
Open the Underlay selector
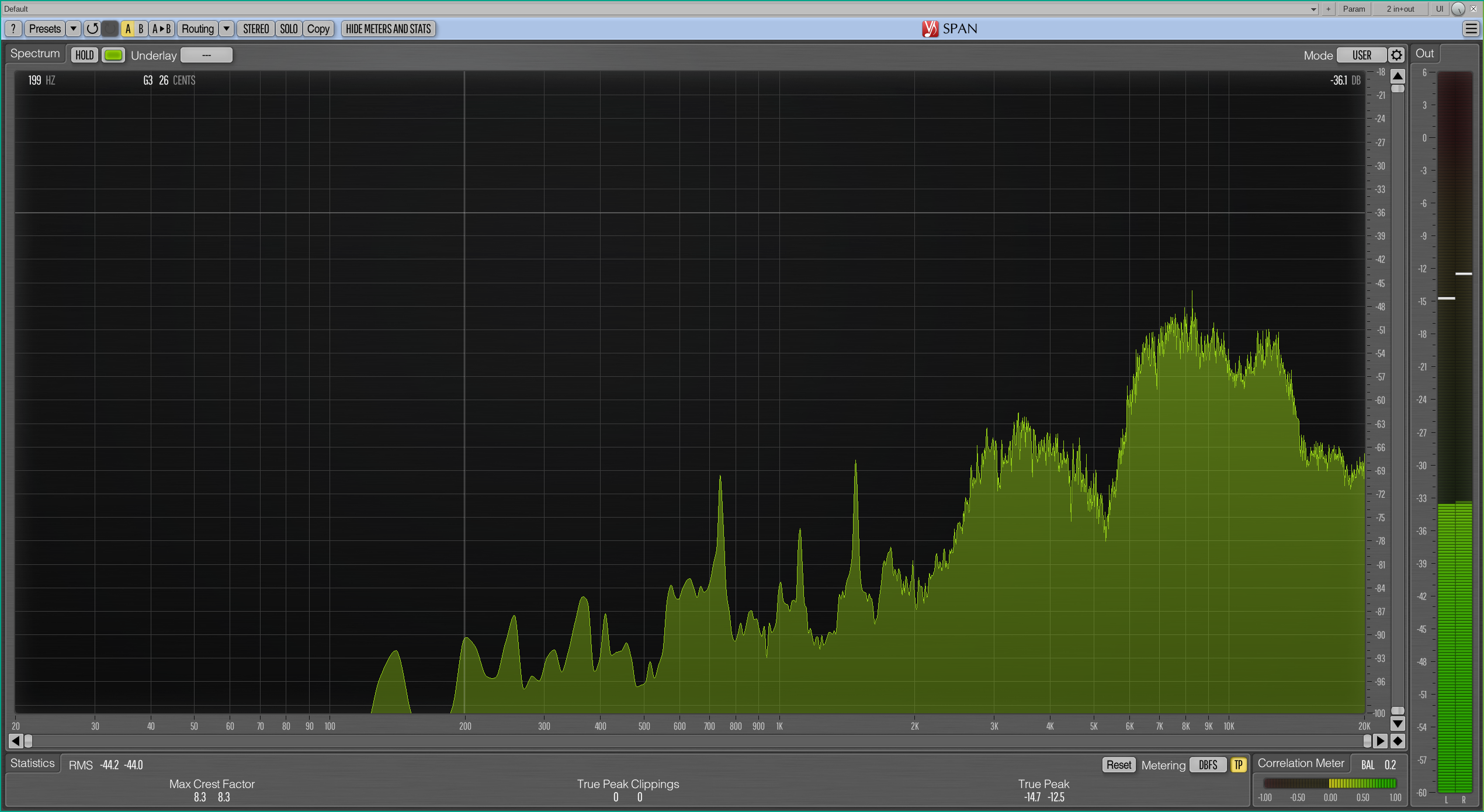[x=206, y=55]
